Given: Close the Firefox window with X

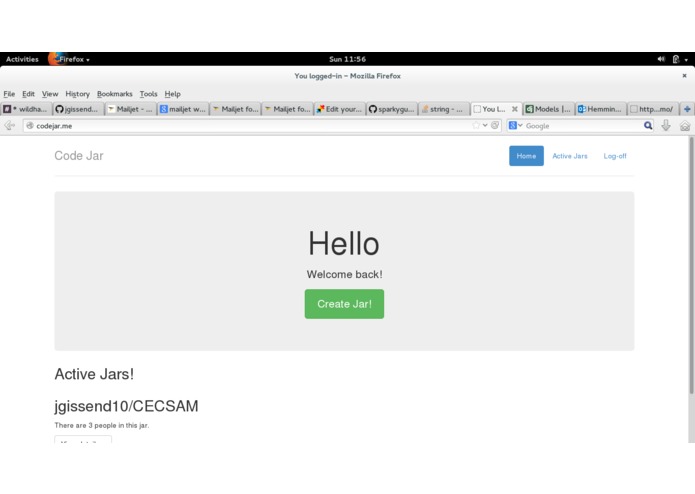Looking at the screenshot, I should (684, 76).
